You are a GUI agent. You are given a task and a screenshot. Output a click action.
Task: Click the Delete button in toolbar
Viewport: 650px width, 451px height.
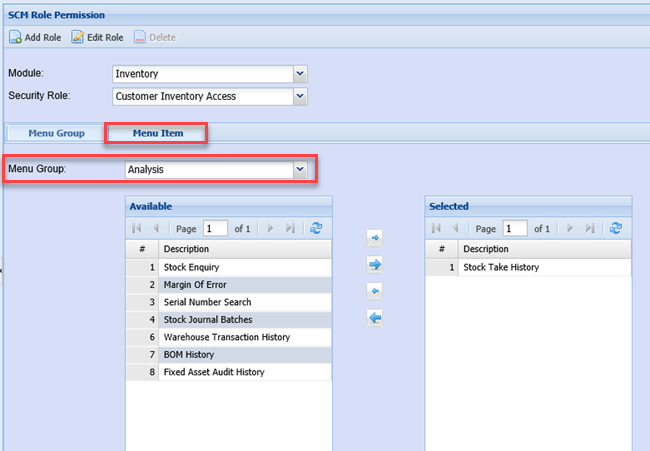(x=154, y=37)
